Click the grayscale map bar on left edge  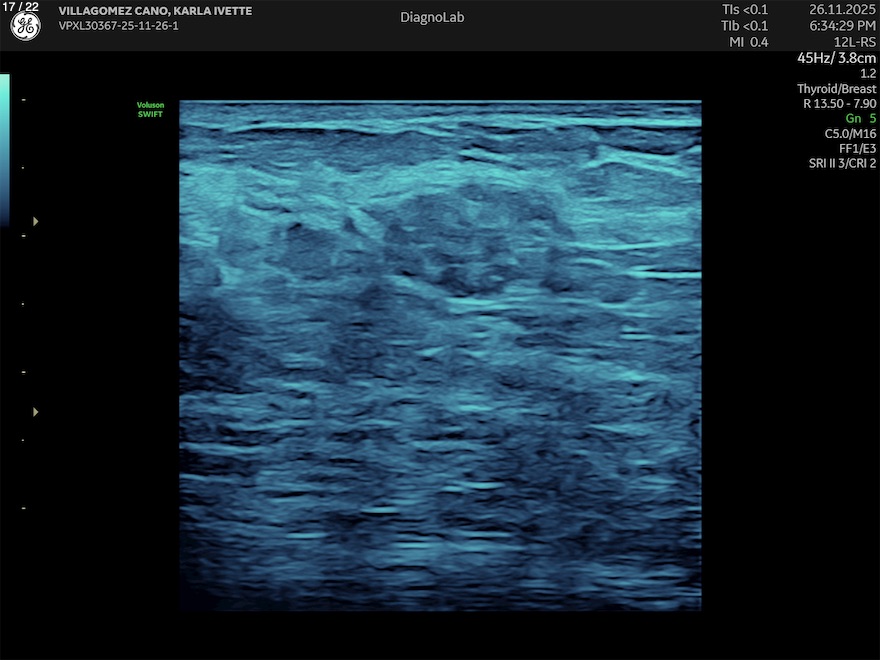tap(5, 148)
